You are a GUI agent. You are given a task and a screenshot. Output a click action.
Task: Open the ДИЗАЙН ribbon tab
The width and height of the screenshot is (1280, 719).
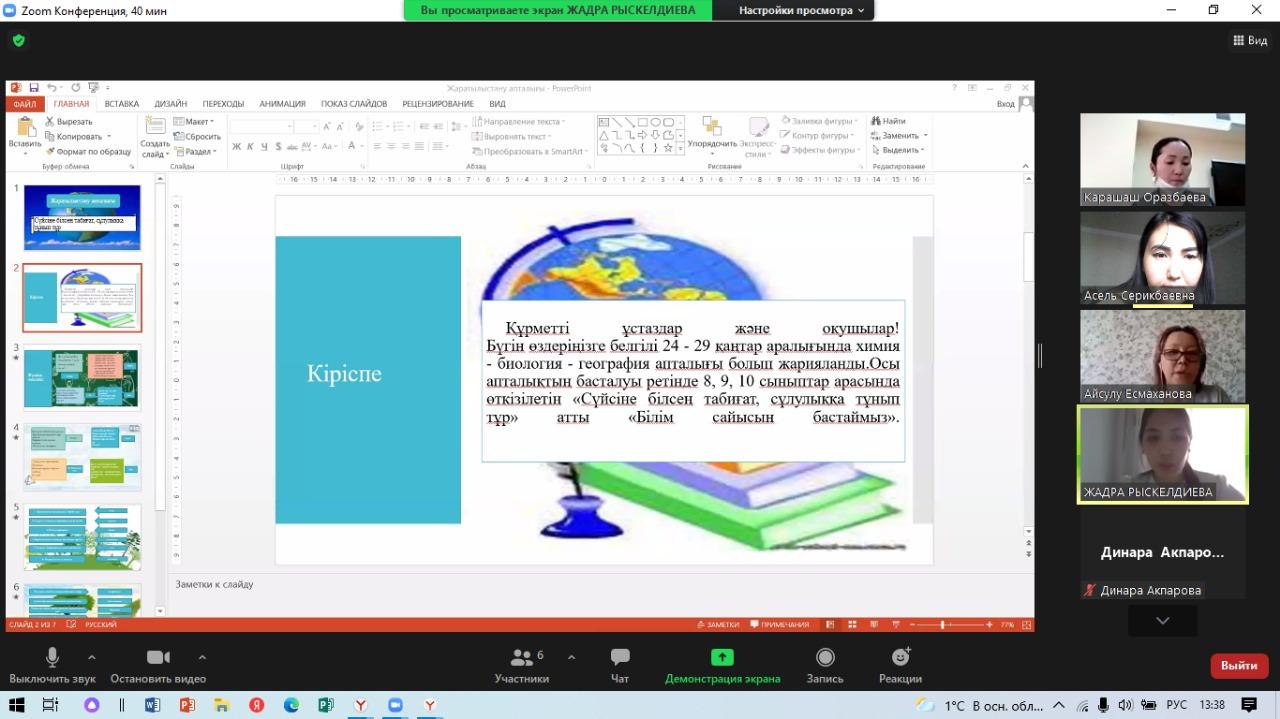[x=170, y=104]
